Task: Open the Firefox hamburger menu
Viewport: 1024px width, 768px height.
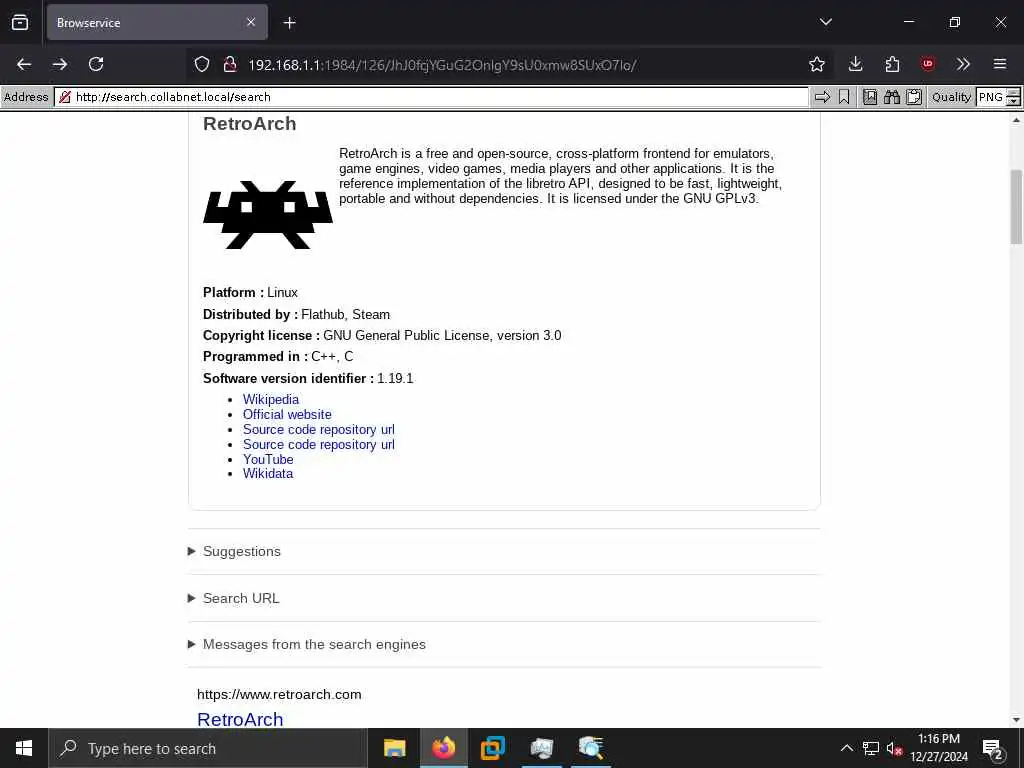Action: click(1000, 64)
